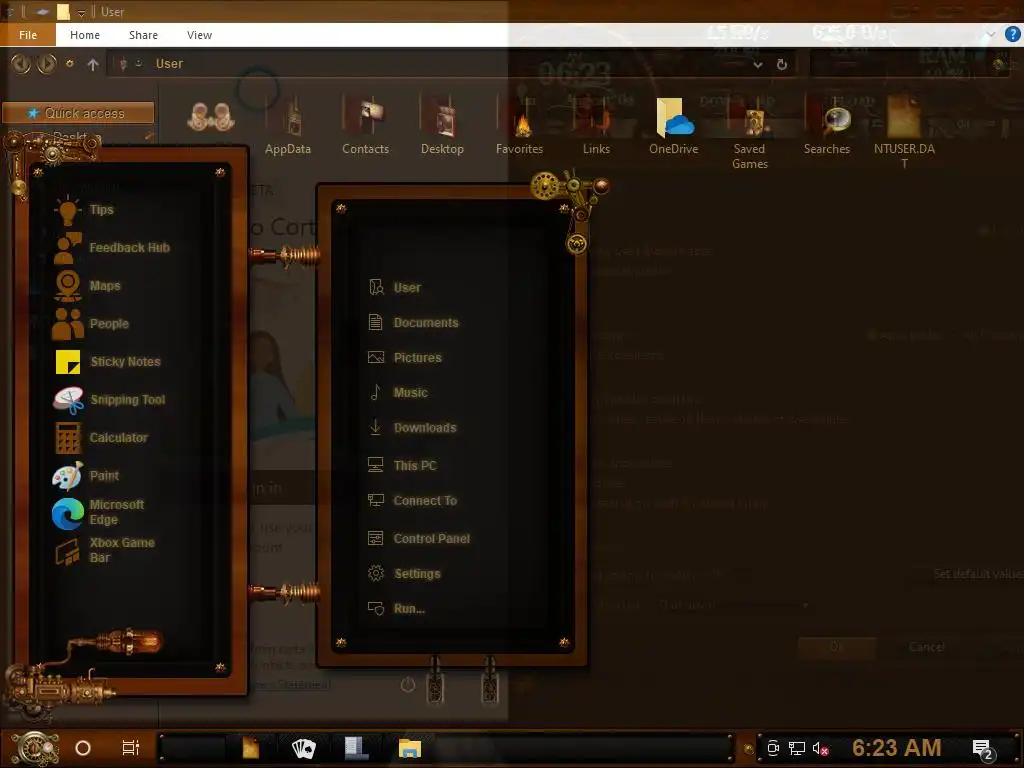Open address bar history dropdown
This screenshot has width=1024, height=768.
[758, 64]
